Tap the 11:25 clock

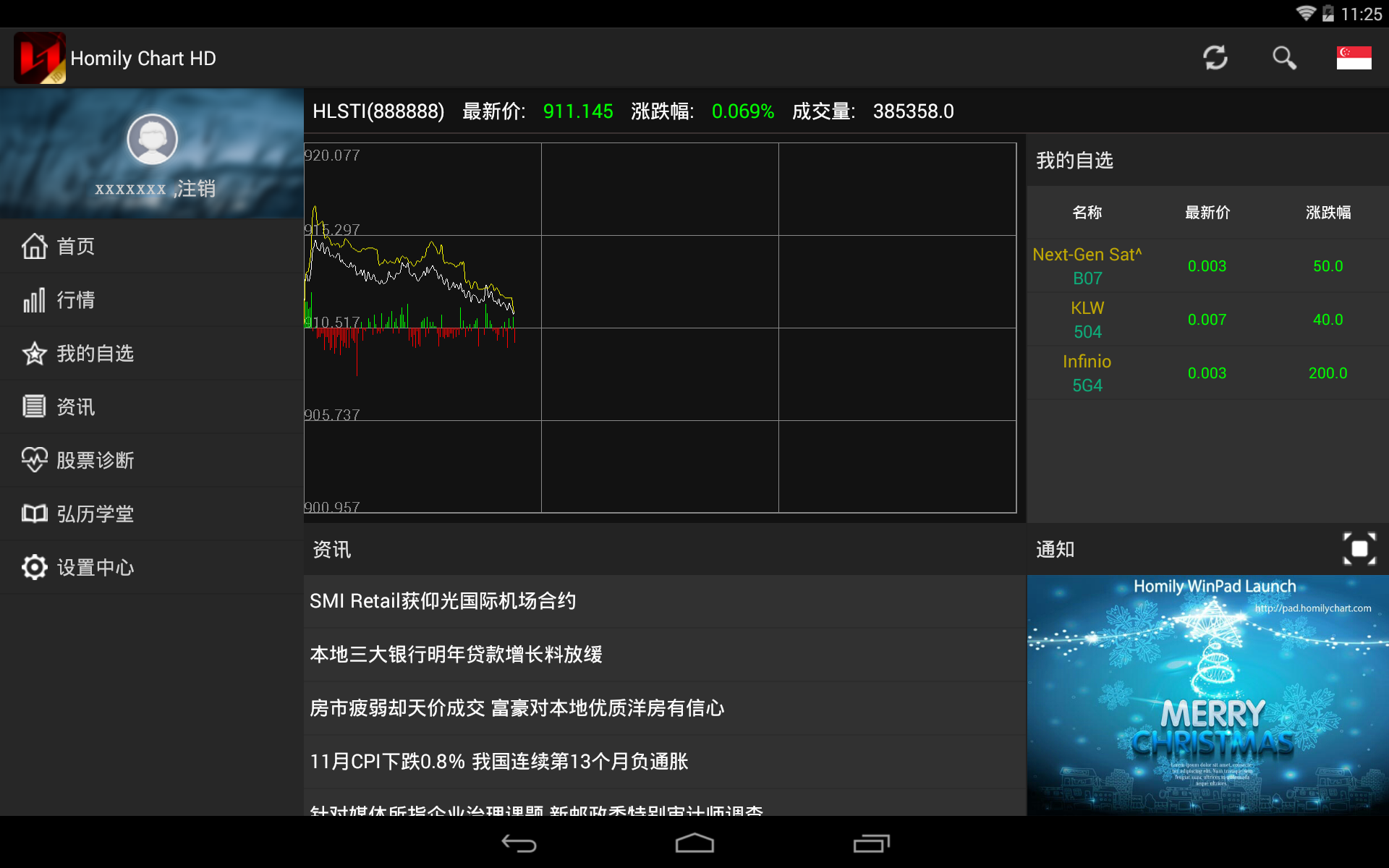click(1361, 14)
